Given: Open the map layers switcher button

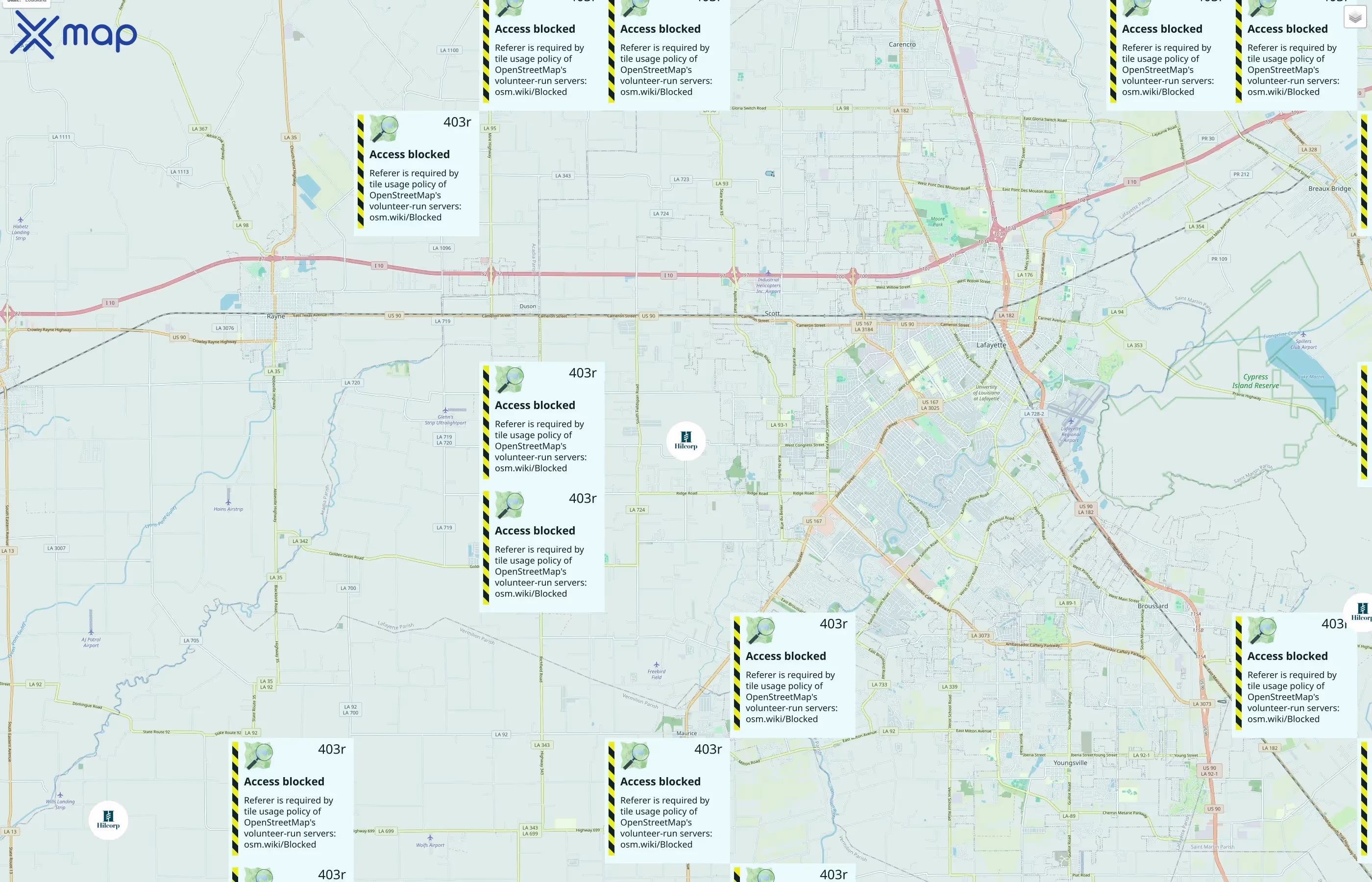Looking at the screenshot, I should tap(1354, 17).
